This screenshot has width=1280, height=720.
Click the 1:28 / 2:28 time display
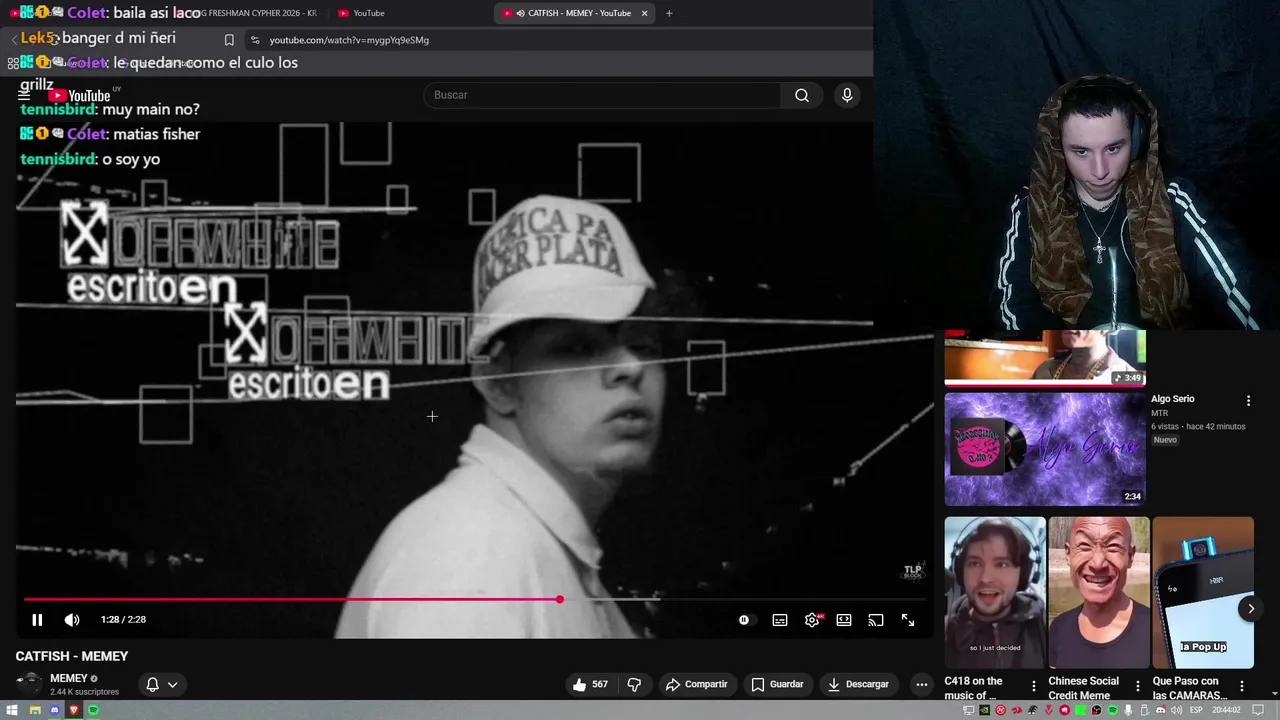click(x=123, y=620)
